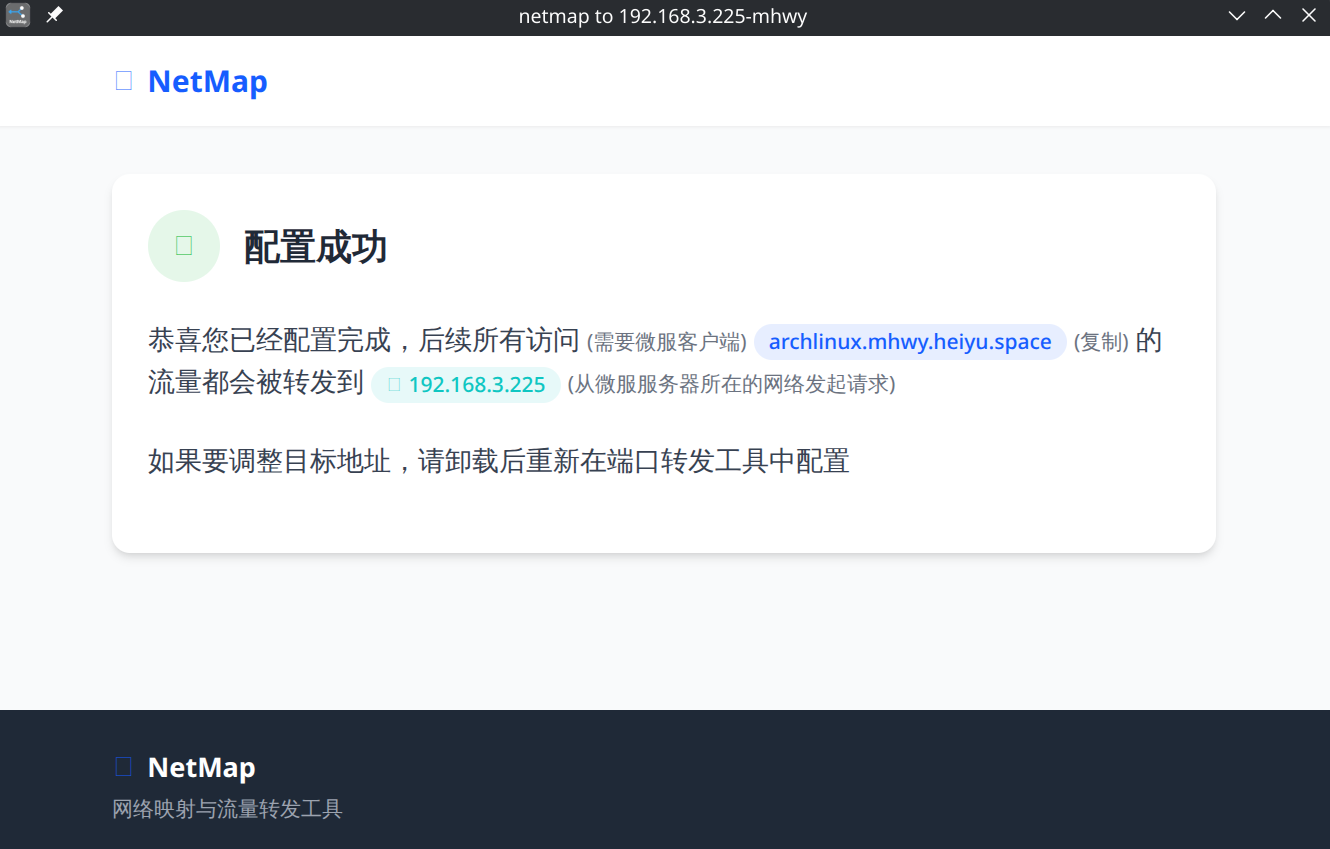Click the footer NetMap logo icon
This screenshot has width=1330, height=849.
coord(124,767)
